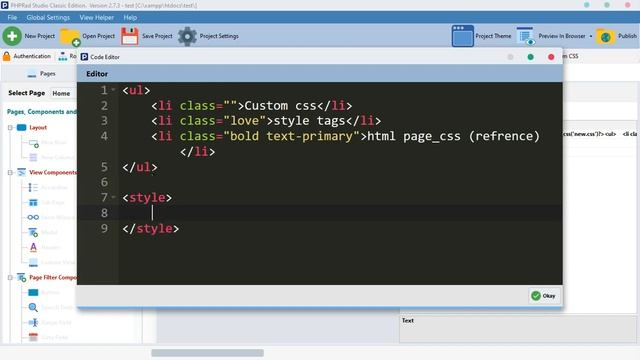The image size is (640, 360).
Task: Collapse the Page Filter Components node
Action: click(10, 278)
